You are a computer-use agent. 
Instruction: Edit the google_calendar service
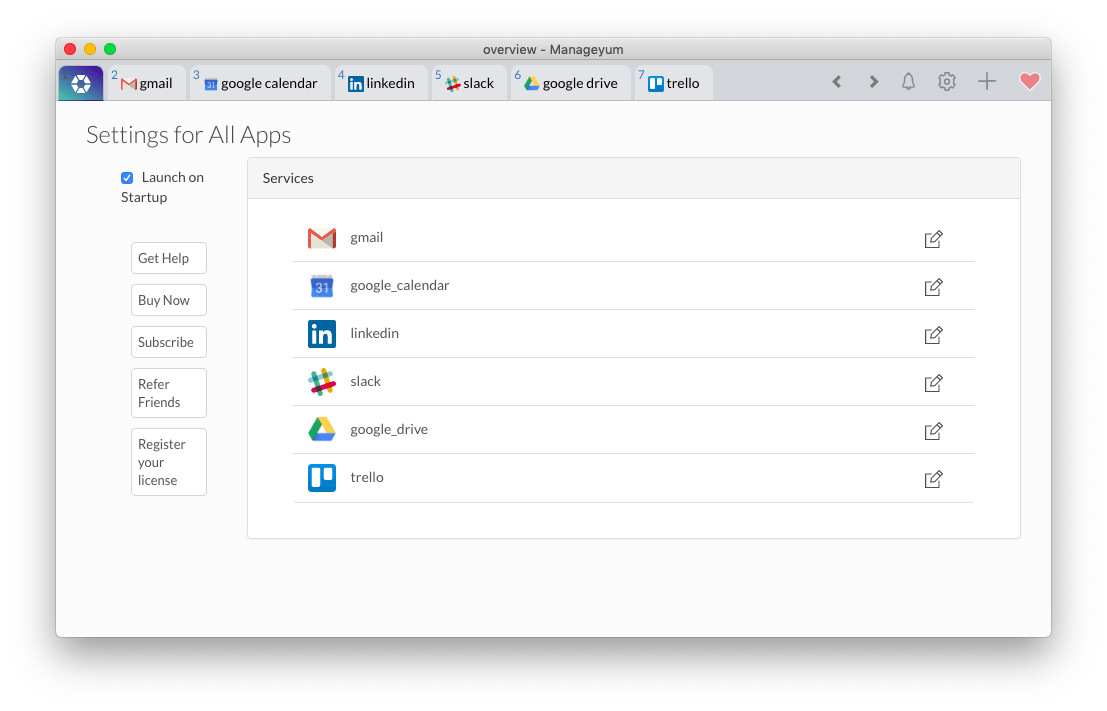(x=933, y=287)
